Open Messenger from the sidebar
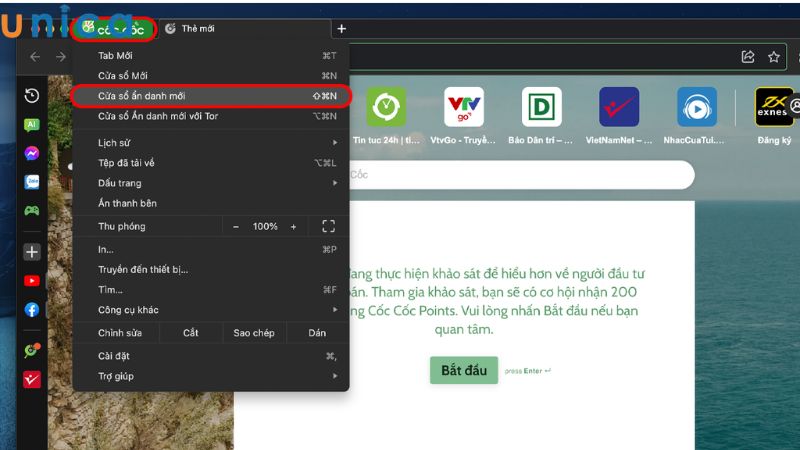Viewport: 800px width, 450px height. coord(32,153)
